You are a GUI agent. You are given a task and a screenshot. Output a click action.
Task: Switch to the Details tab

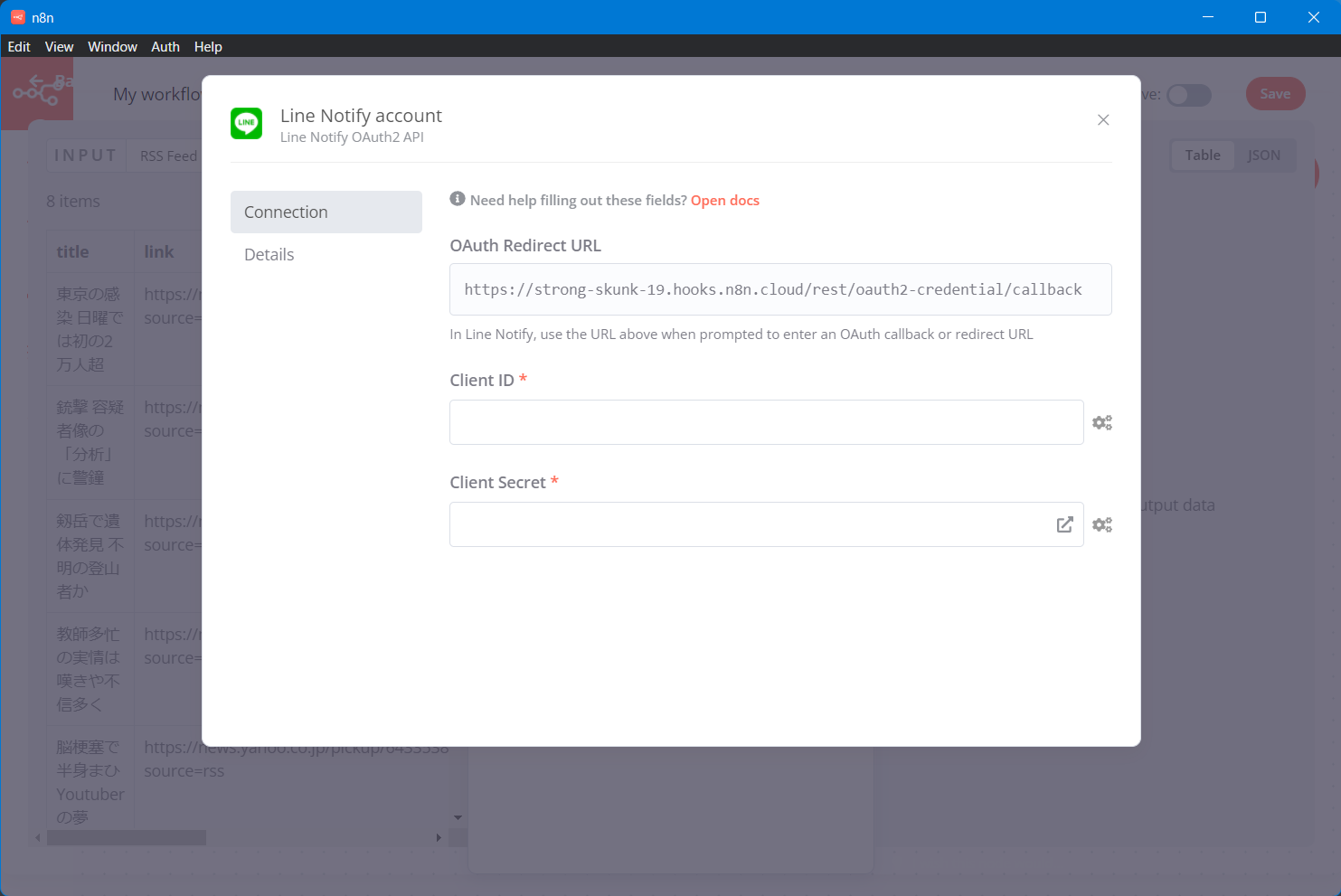click(269, 255)
